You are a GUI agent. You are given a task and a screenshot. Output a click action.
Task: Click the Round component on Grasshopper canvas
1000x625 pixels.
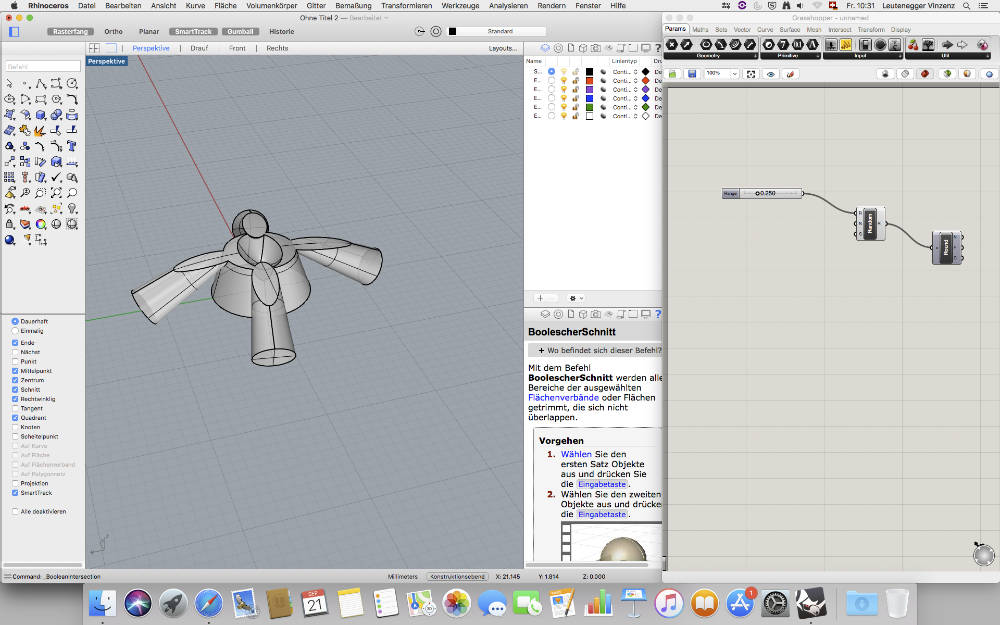[948, 247]
